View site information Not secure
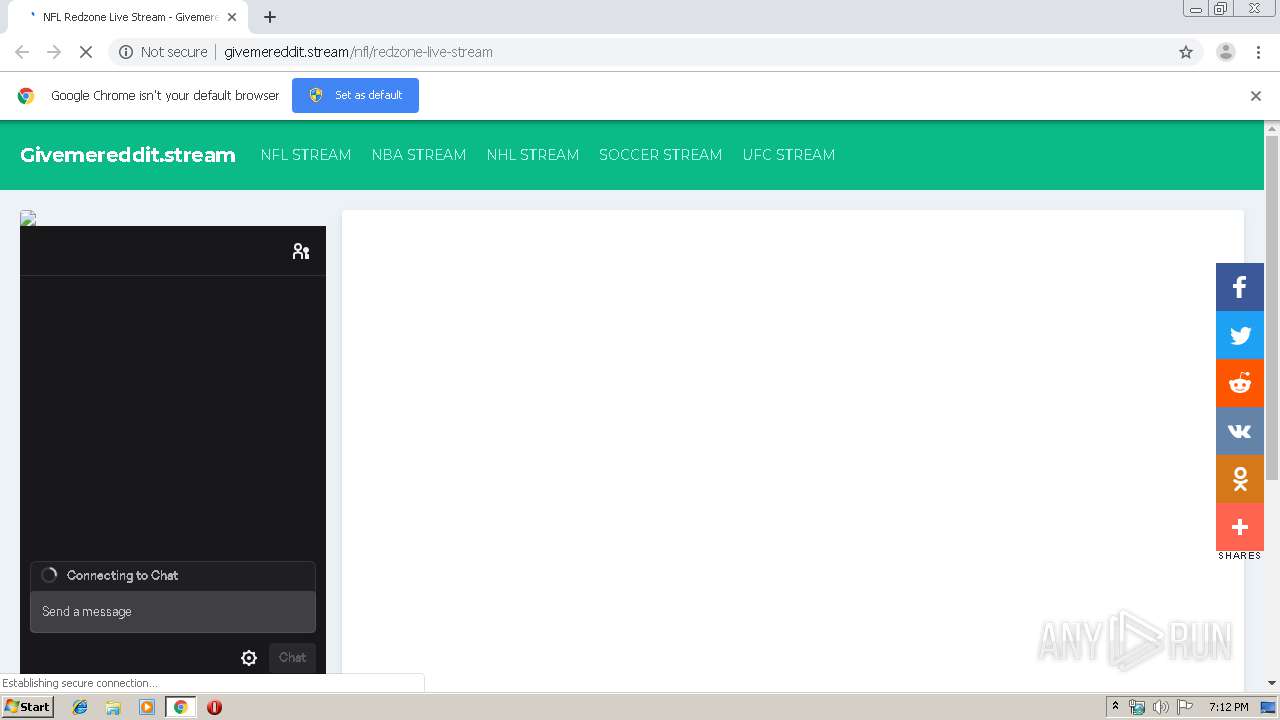 coord(163,52)
